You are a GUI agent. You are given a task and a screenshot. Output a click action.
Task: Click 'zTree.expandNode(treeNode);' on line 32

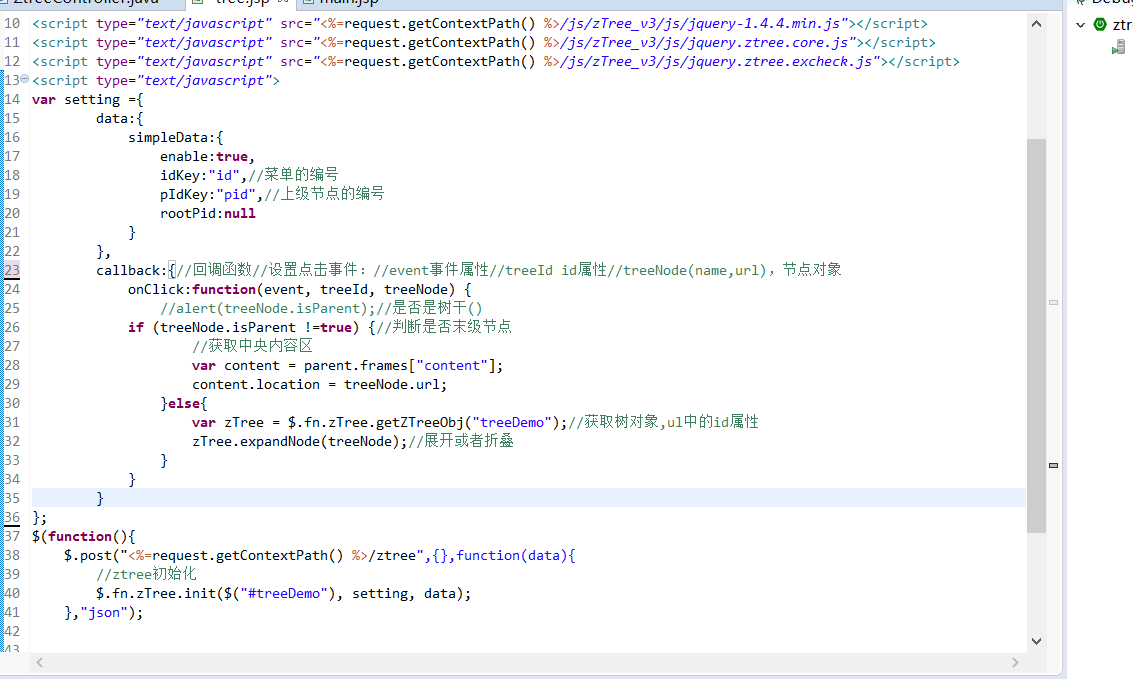300,441
